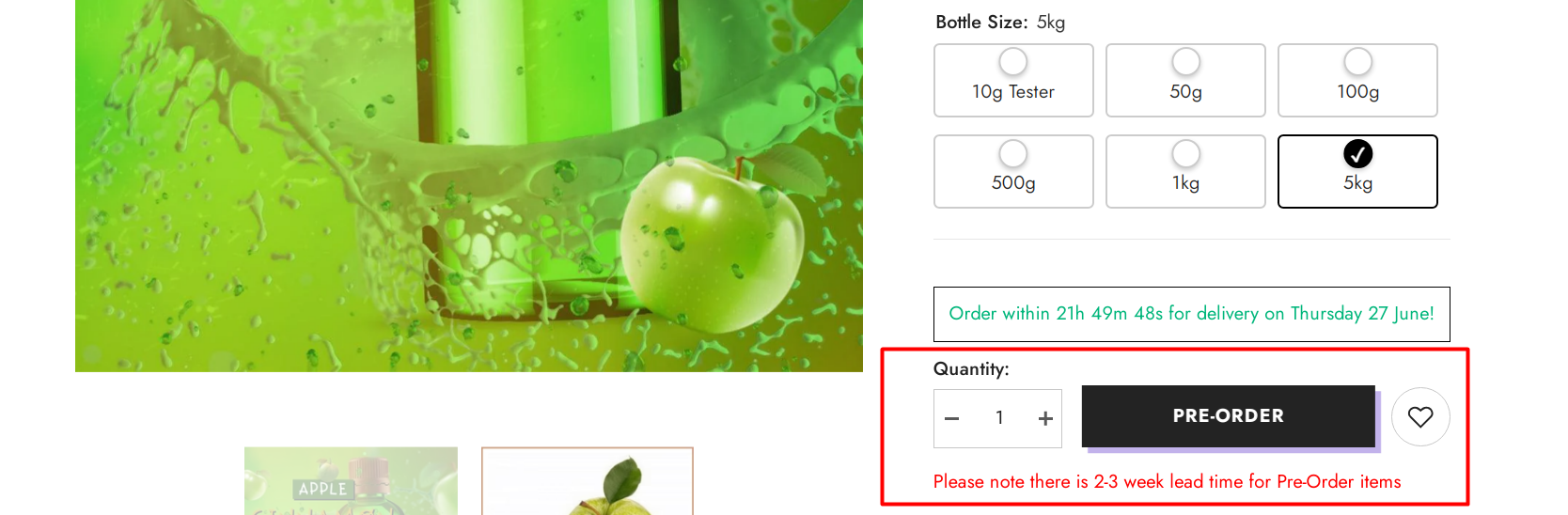Click the delivery countdown banner text
The height and width of the screenshot is (515, 1568).
coord(1191,314)
